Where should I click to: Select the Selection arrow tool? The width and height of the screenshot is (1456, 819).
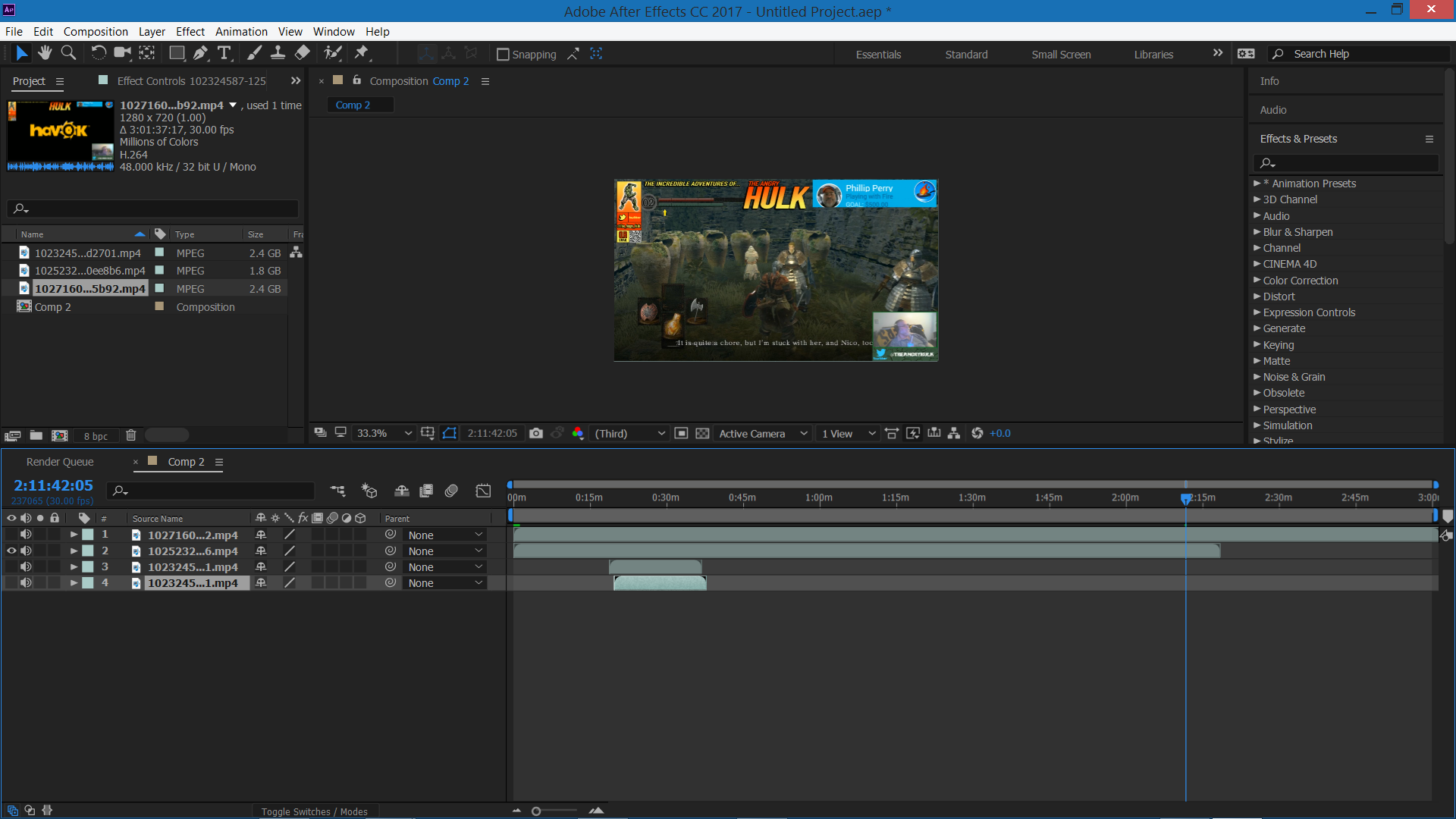(x=21, y=53)
